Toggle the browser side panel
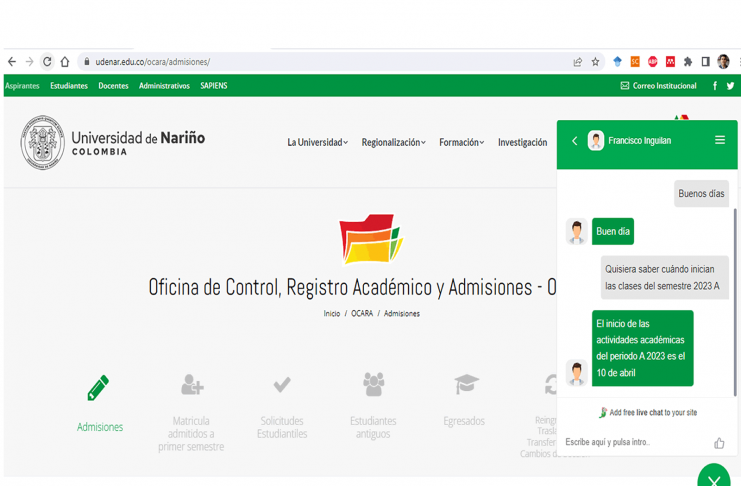This screenshot has height=486, width=741. coord(706,61)
